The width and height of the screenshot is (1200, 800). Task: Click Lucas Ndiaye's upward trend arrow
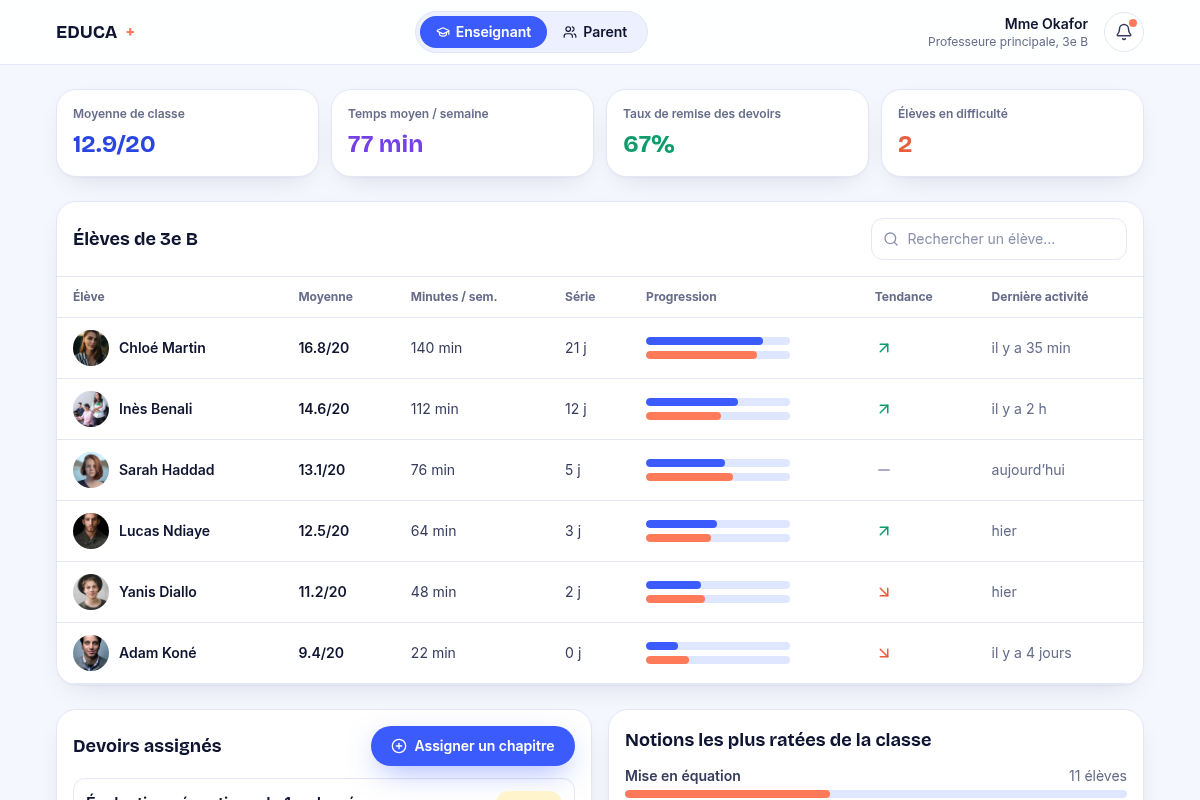(884, 531)
